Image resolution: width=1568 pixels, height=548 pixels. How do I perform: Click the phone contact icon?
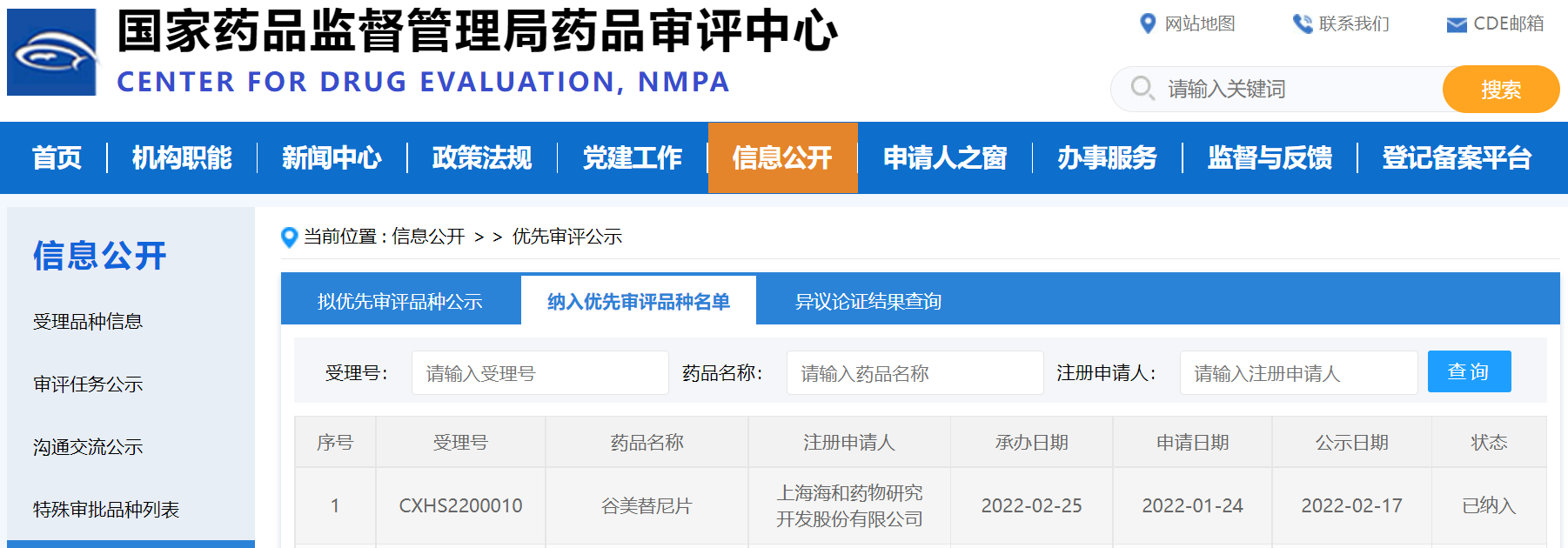(x=1302, y=23)
